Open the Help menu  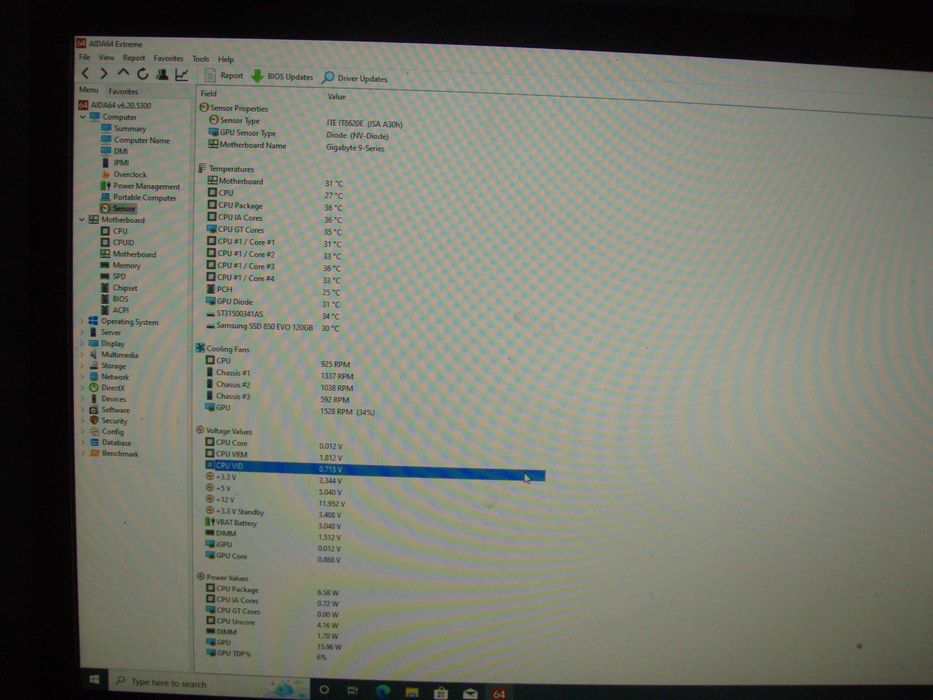226,60
